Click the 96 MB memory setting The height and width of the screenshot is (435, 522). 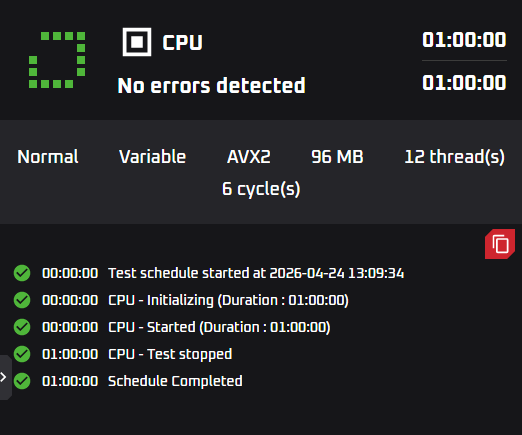click(x=337, y=157)
